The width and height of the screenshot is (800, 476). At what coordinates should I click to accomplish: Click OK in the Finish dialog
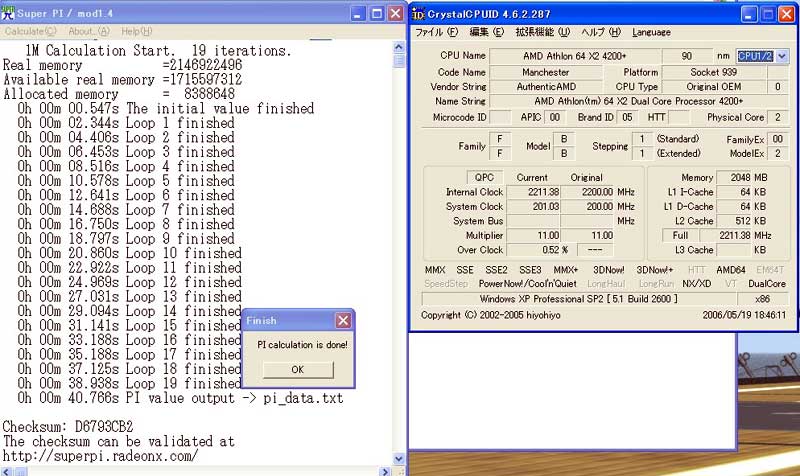[298, 369]
